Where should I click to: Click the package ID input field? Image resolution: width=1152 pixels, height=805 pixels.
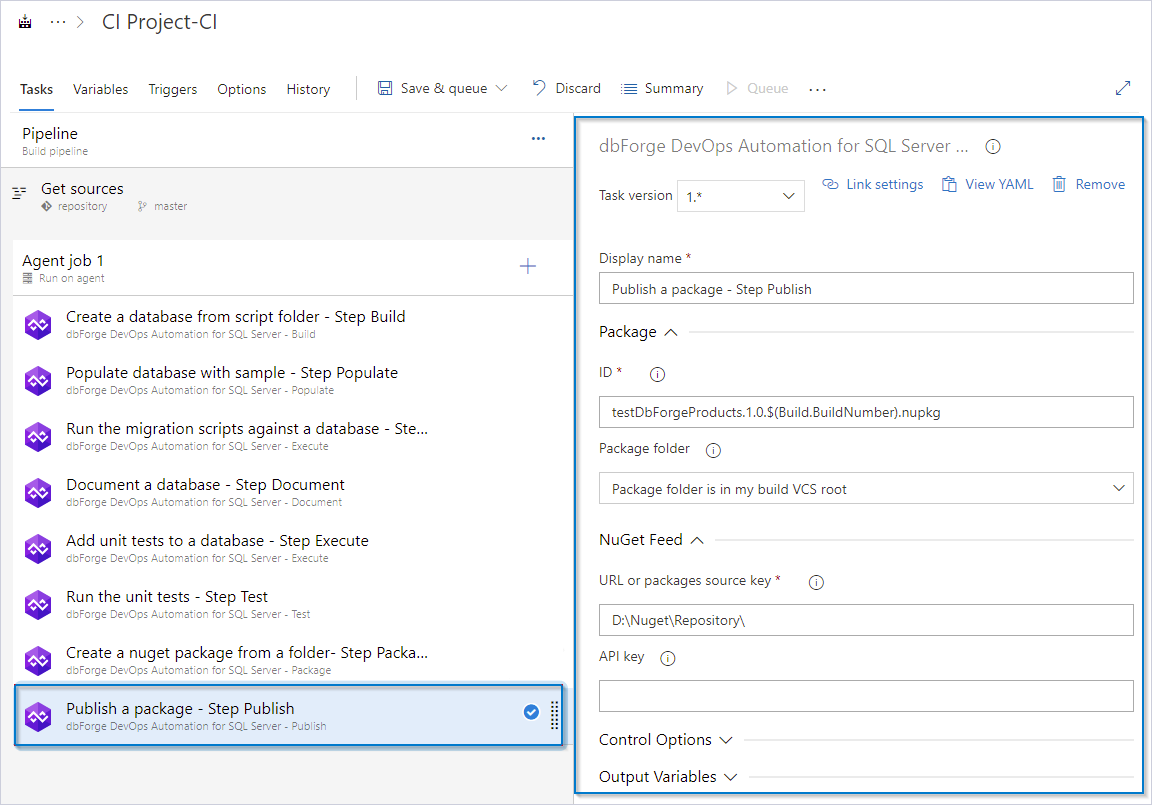[866, 412]
